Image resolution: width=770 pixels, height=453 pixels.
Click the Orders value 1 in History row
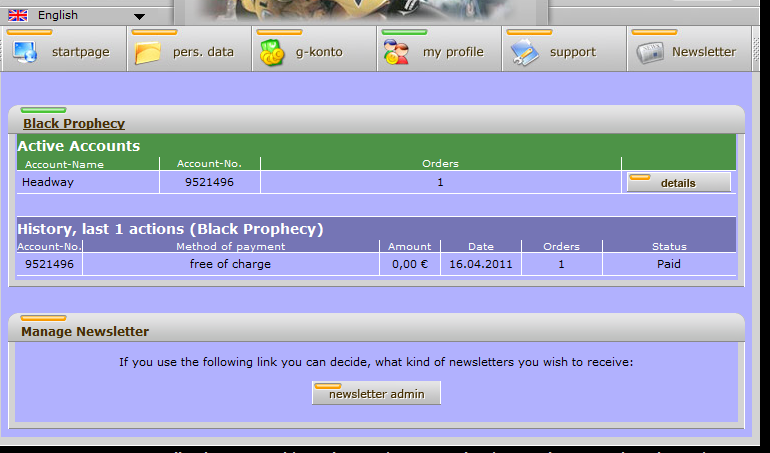click(x=561, y=264)
